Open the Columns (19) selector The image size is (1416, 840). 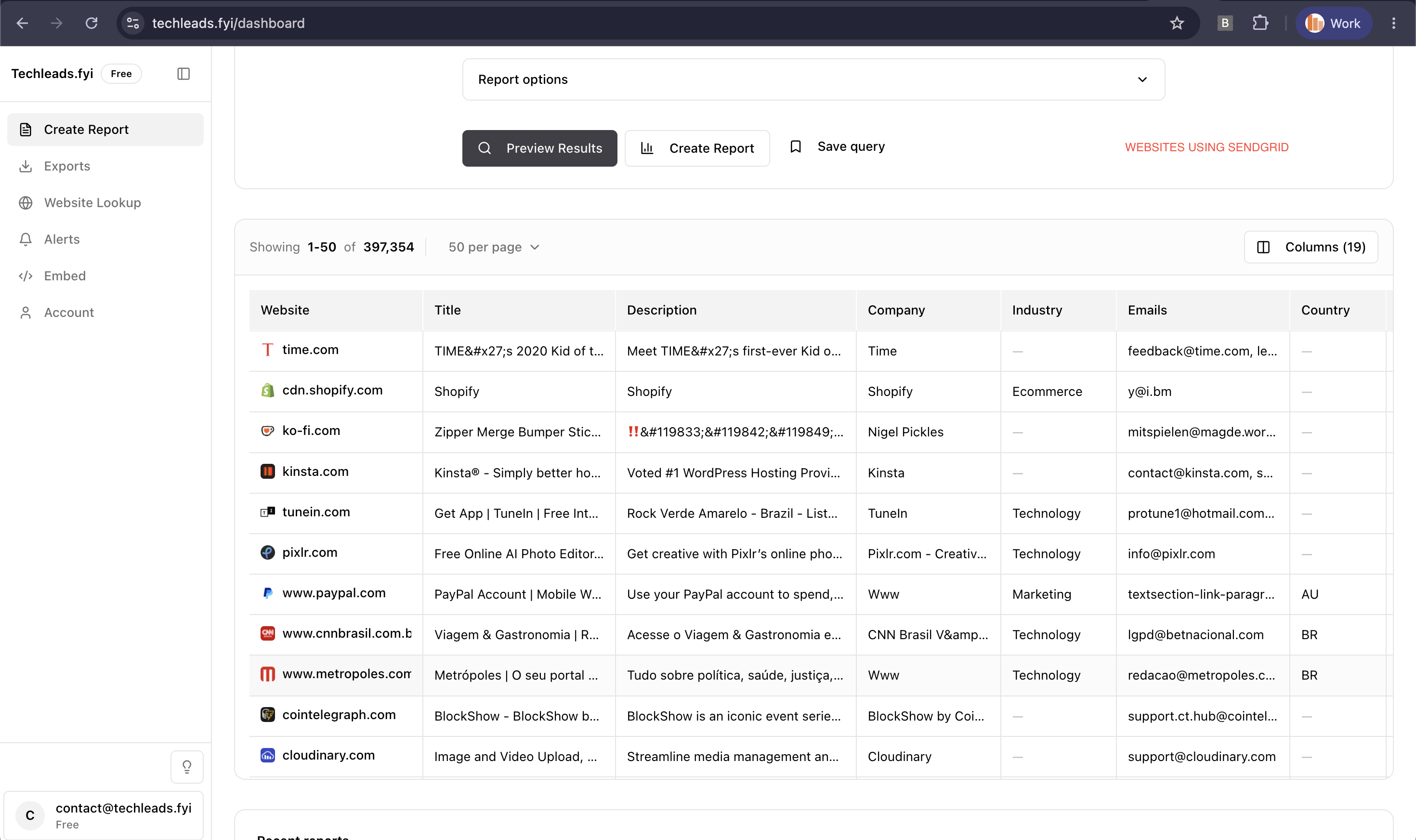pyautogui.click(x=1311, y=248)
